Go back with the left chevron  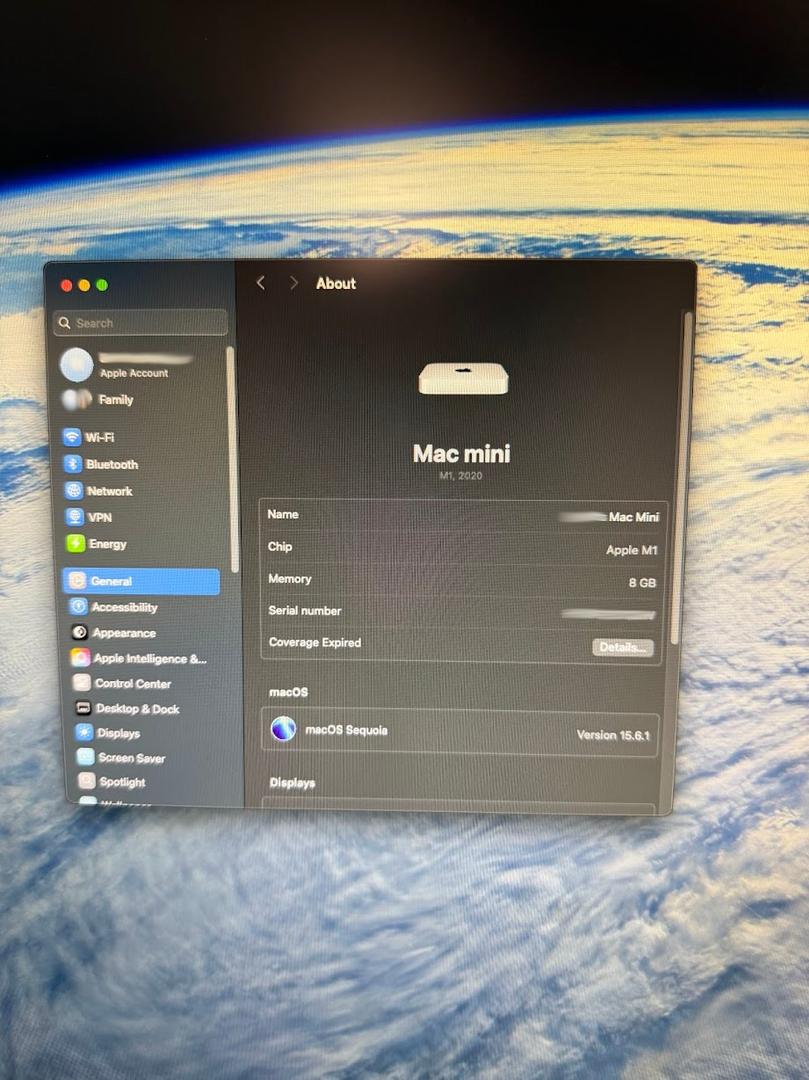pos(261,283)
